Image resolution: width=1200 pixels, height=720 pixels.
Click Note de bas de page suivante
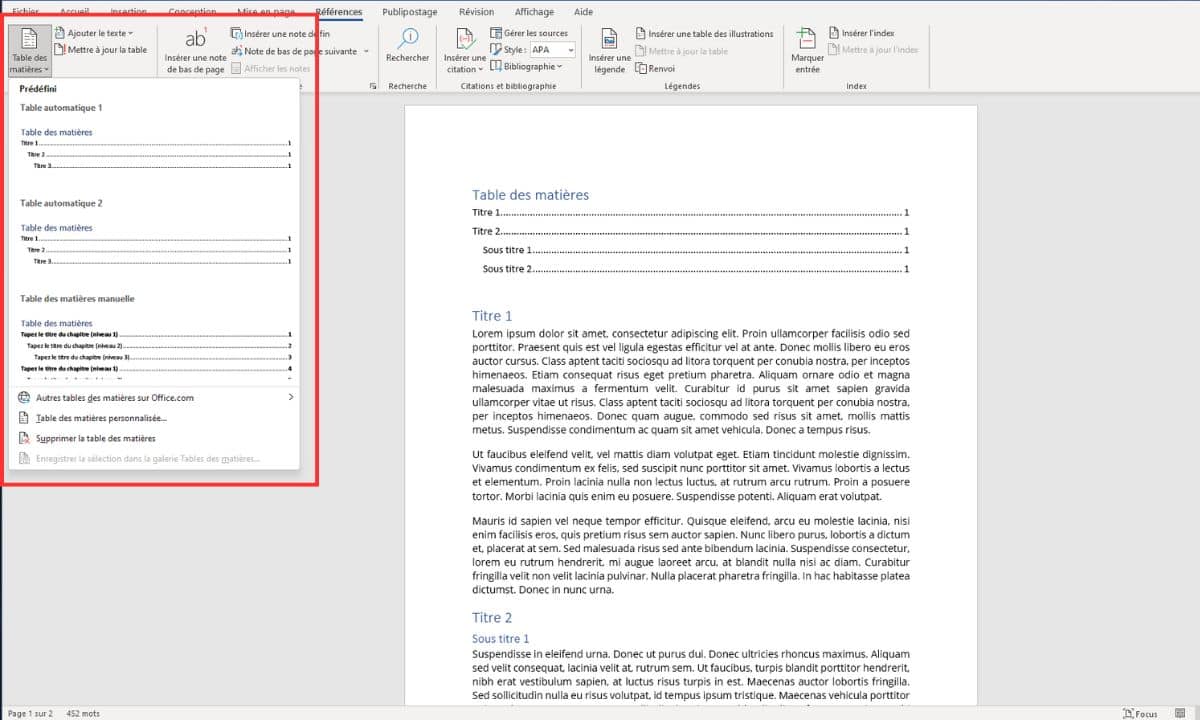coord(294,51)
